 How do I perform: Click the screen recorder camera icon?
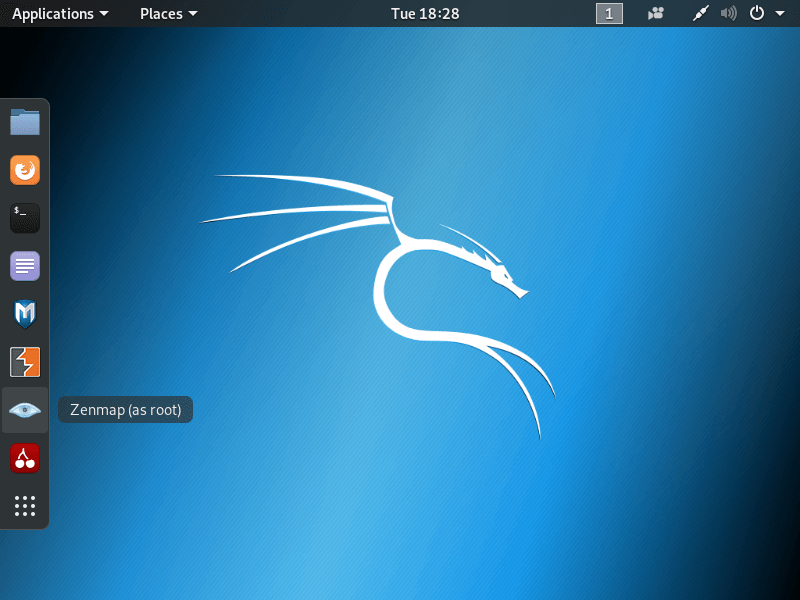[656, 13]
